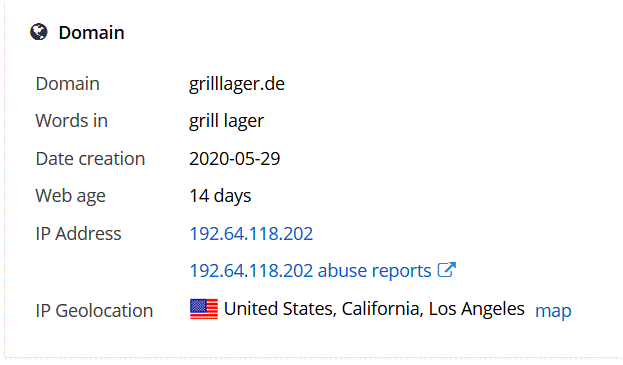The height and width of the screenshot is (365, 623).
Task: Open the map link for IP geolocation
Action: coord(553,311)
